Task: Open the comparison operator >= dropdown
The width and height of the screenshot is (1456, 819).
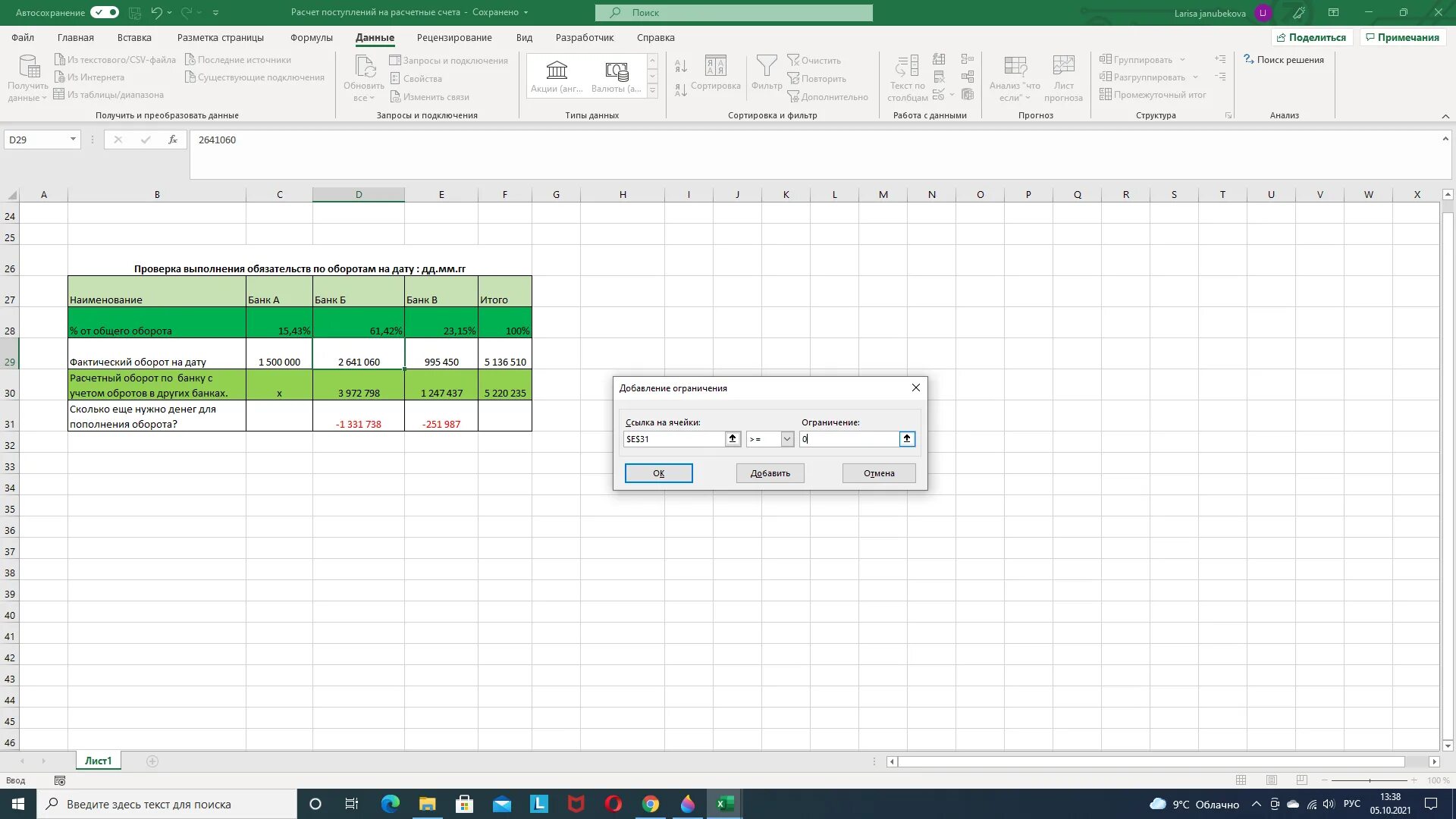Action: (786, 439)
